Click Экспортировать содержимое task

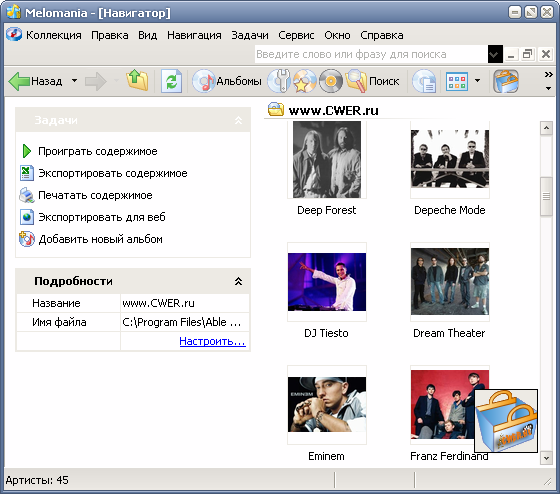pyautogui.click(x=112, y=173)
